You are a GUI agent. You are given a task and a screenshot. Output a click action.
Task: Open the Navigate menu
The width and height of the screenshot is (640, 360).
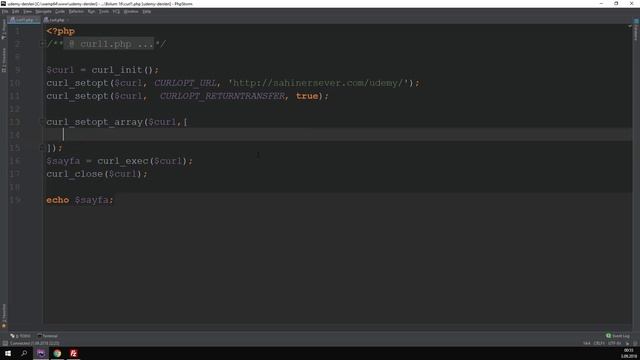point(43,11)
